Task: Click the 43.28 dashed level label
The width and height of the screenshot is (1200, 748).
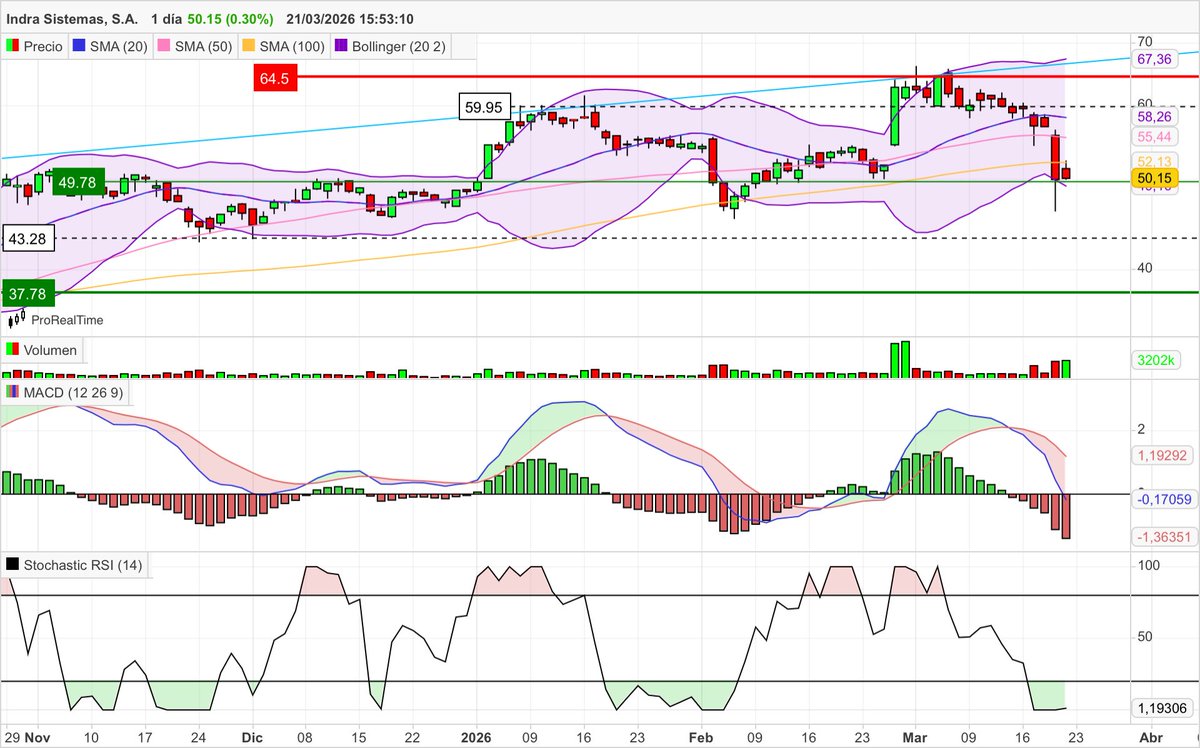Action: pos(29,238)
